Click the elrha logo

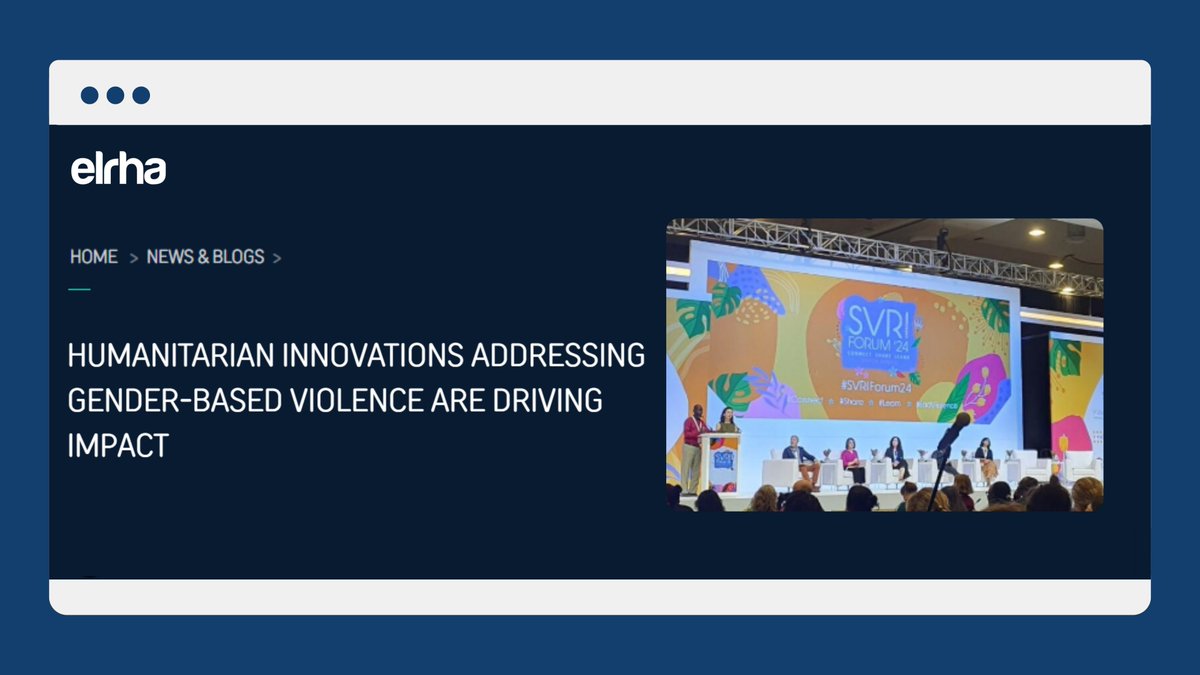(118, 170)
